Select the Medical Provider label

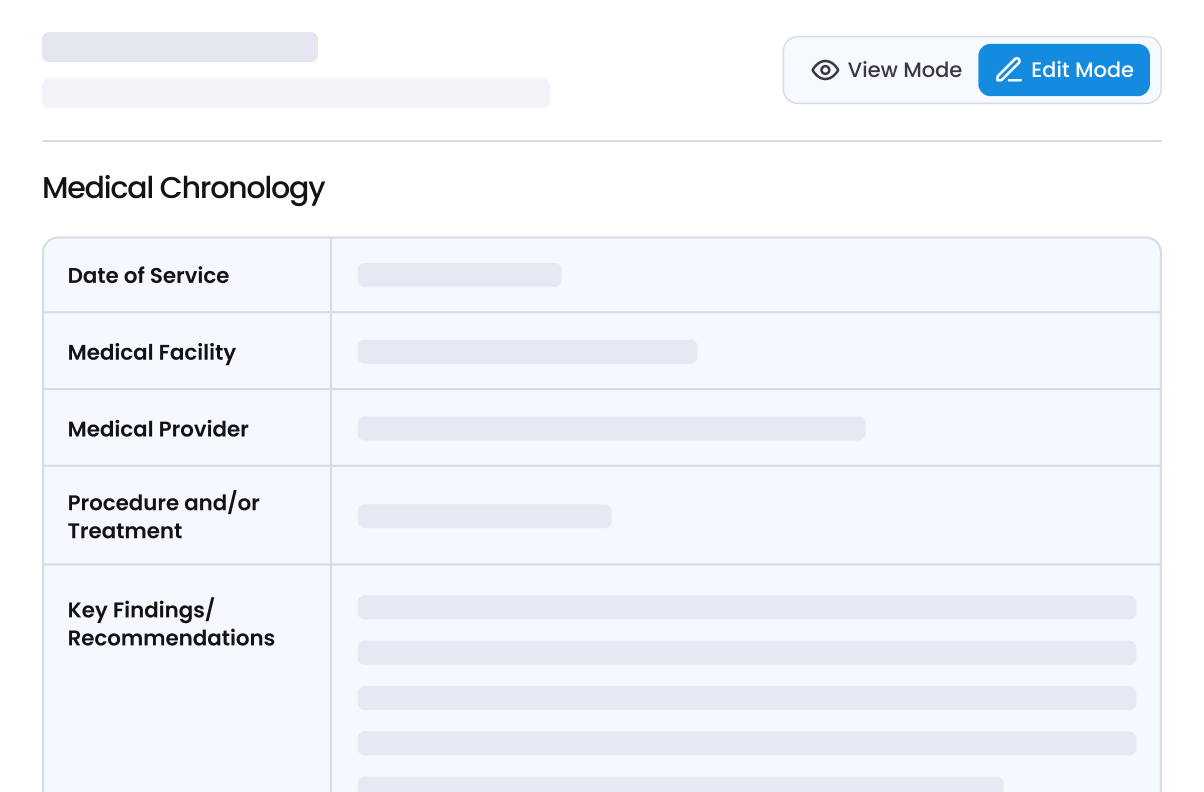coord(158,429)
